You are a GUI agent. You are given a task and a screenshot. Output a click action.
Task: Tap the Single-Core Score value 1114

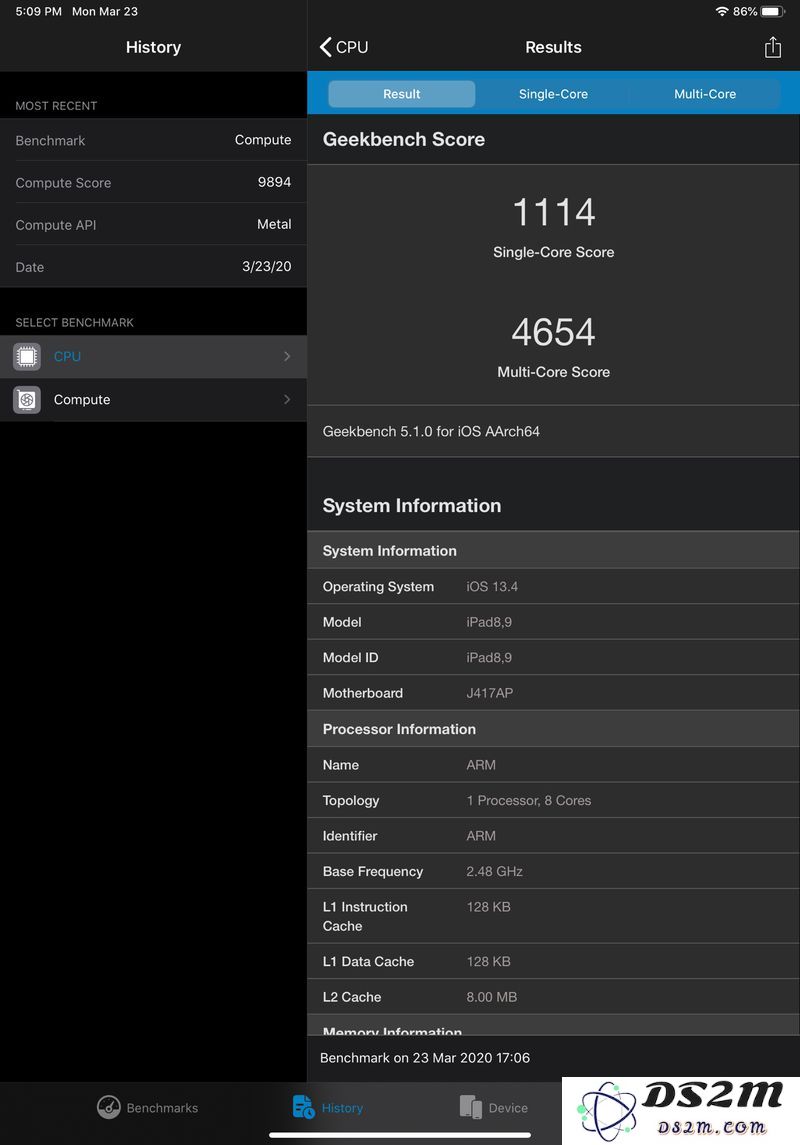pyautogui.click(x=553, y=212)
